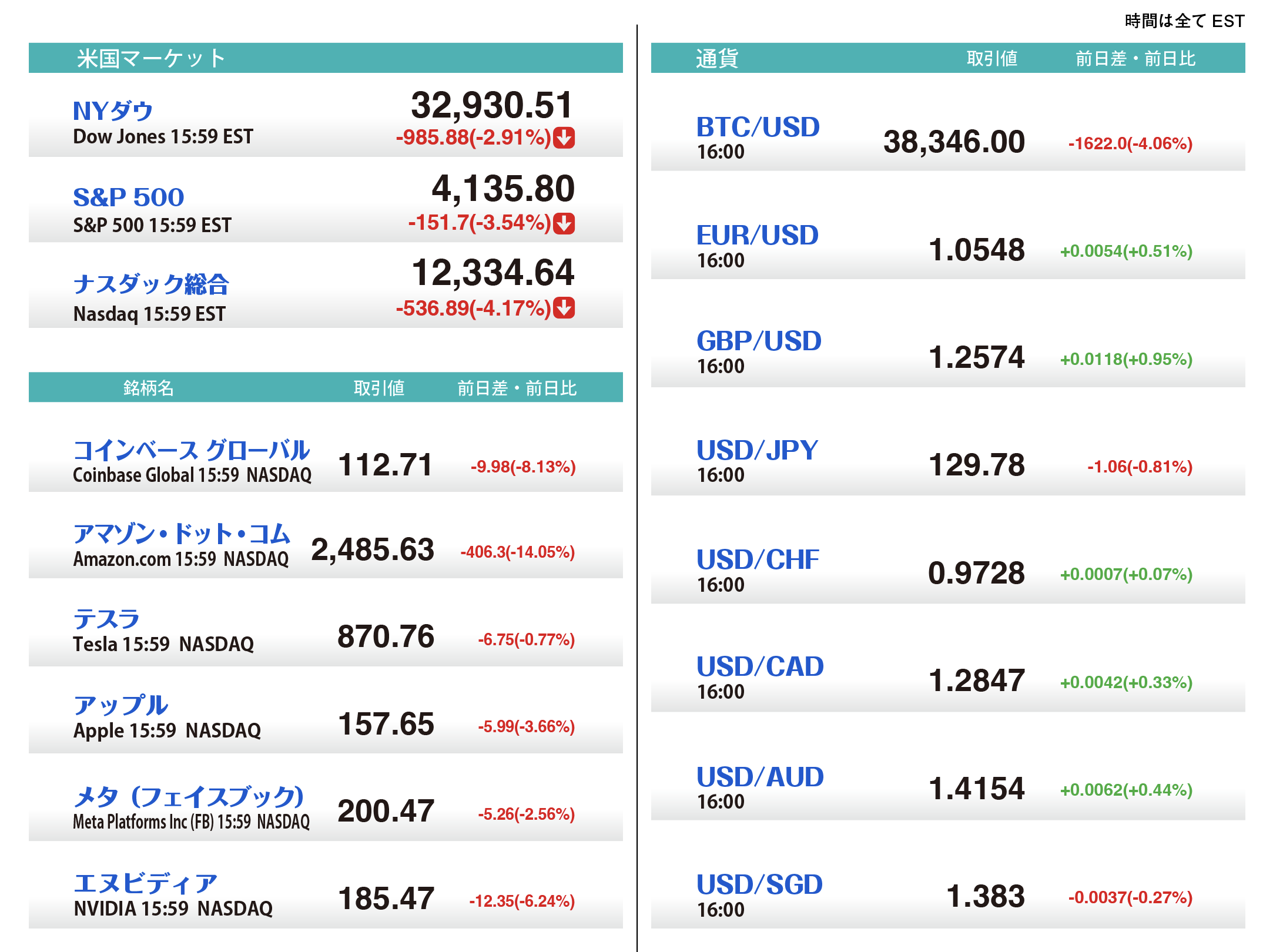Select the EUR/USD currency pair
This screenshot has width=1273, height=952.
pyautogui.click(x=757, y=235)
